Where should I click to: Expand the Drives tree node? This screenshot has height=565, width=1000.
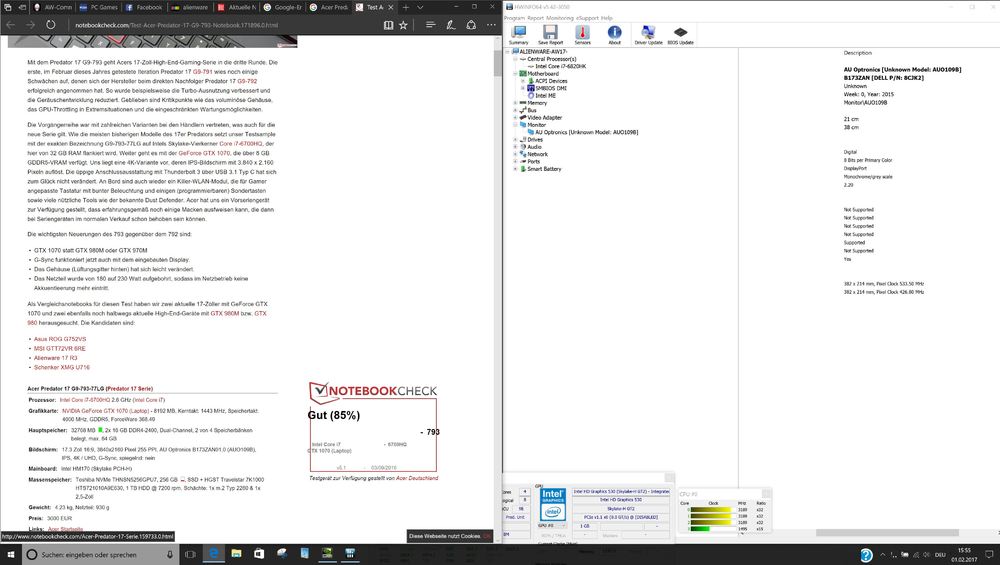[x=515, y=139]
